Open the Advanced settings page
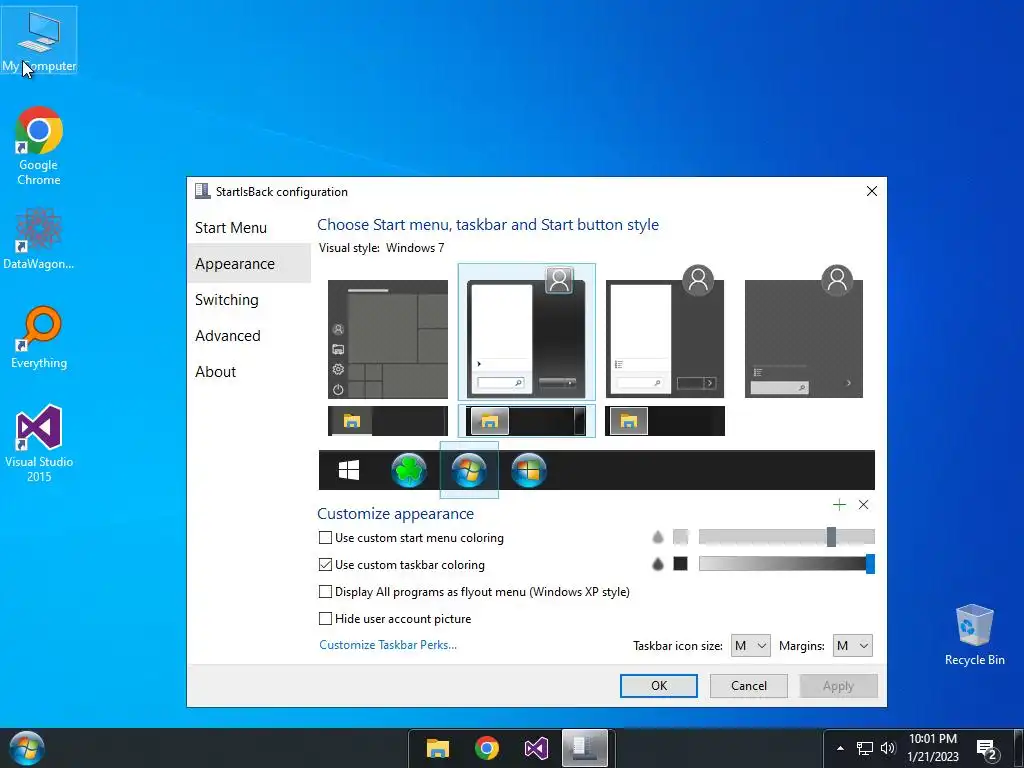The width and height of the screenshot is (1024, 768). (248, 336)
